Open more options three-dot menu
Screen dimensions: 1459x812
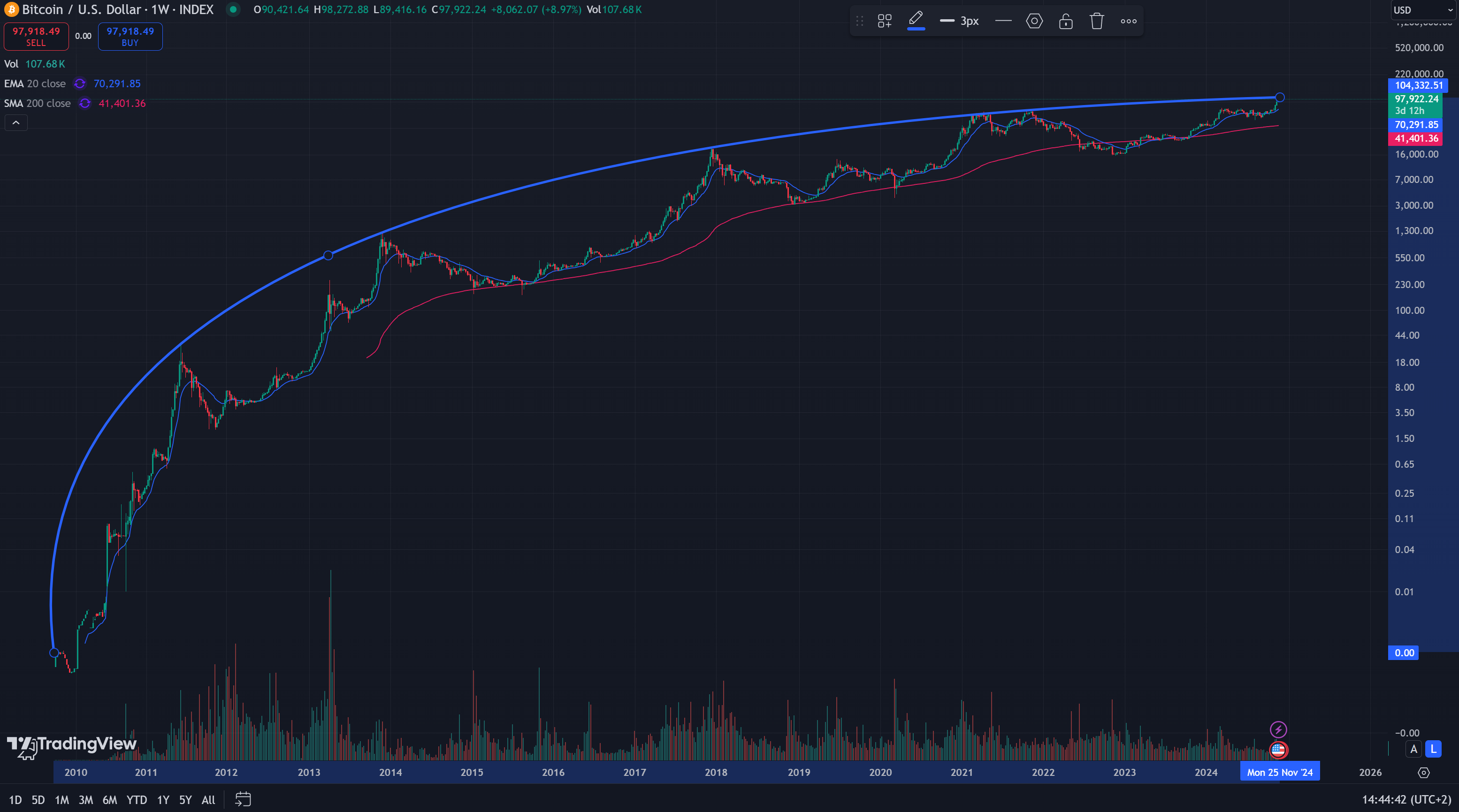1128,21
